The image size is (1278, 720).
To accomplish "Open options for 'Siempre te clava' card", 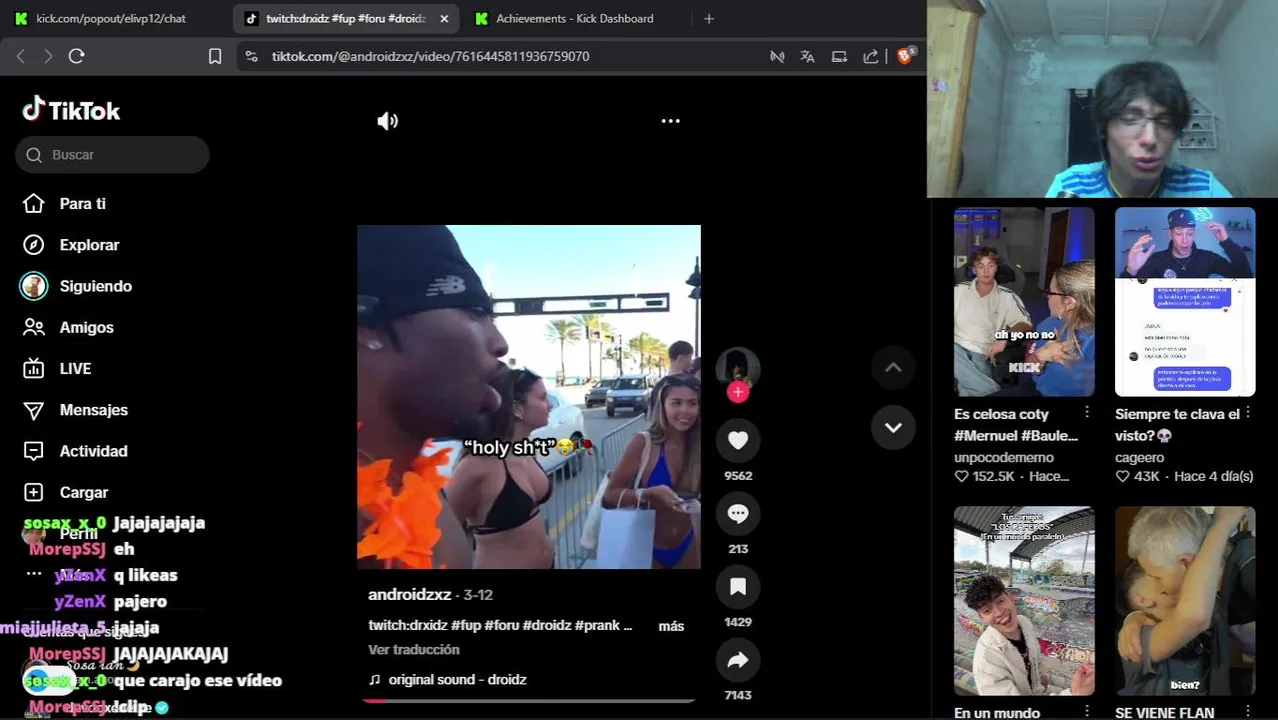I will click(1248, 412).
